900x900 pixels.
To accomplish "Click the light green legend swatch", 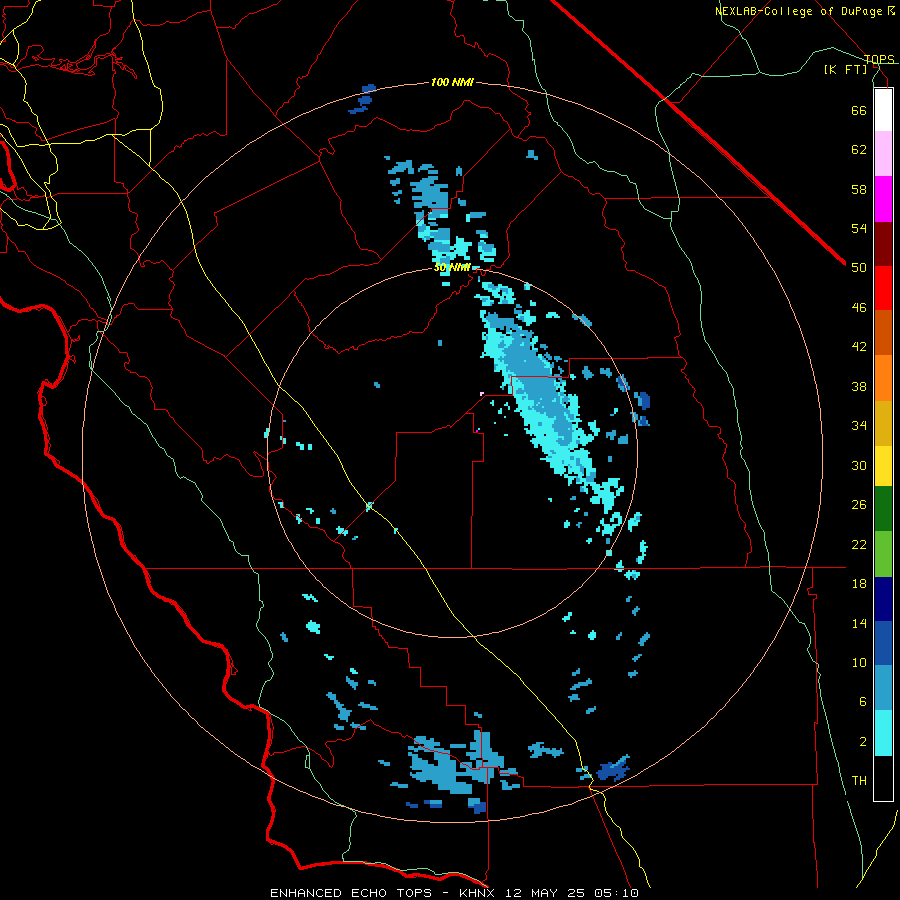I will coord(883,554).
